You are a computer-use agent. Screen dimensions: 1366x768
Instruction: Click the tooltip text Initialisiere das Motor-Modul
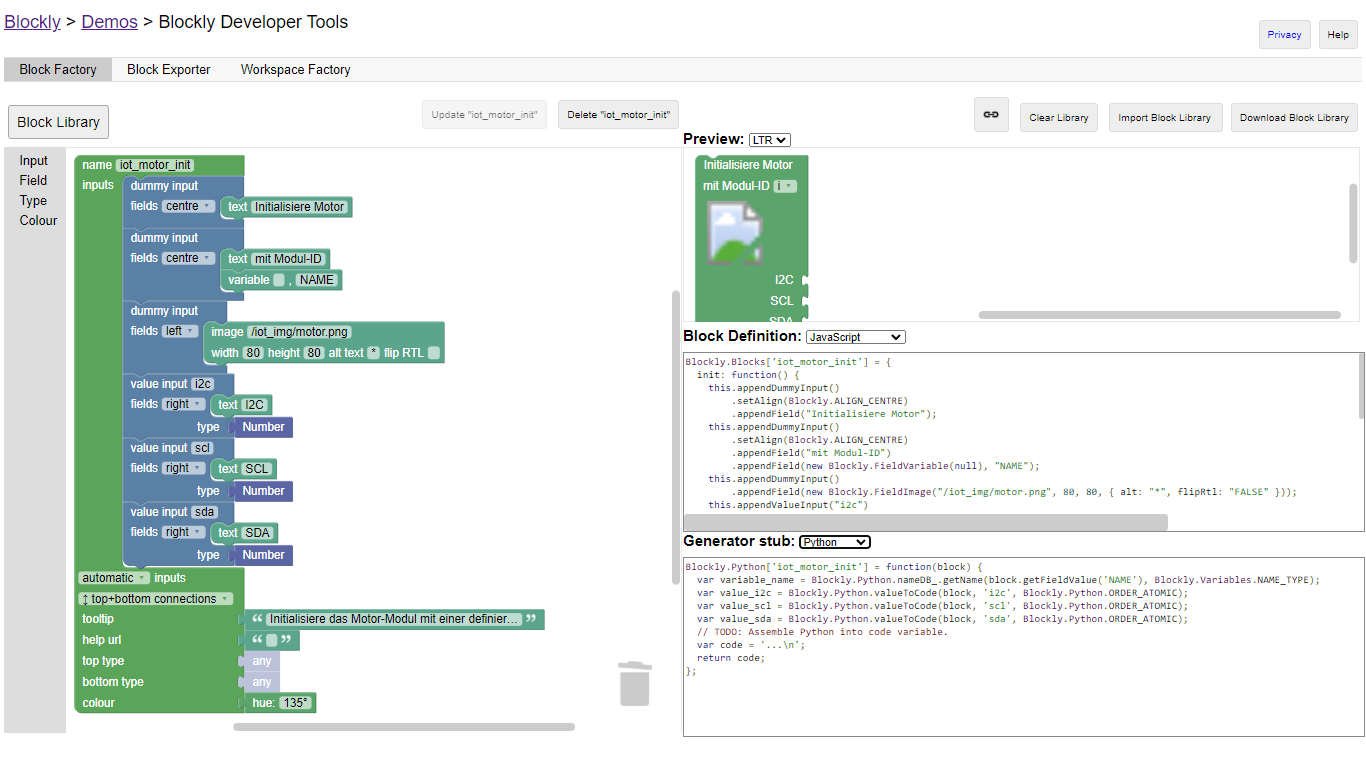pos(395,620)
